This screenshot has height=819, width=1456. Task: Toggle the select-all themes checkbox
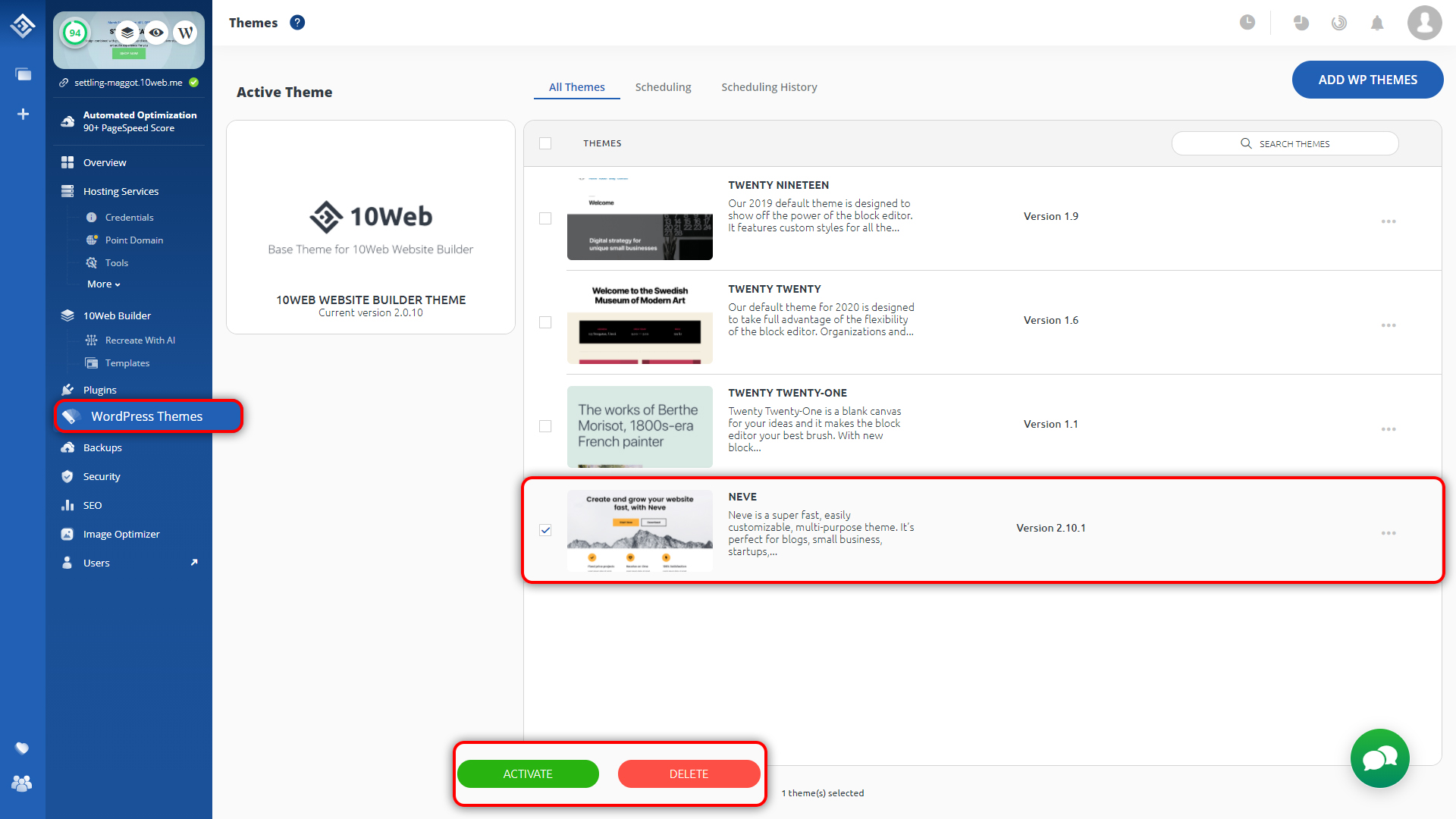(x=545, y=143)
